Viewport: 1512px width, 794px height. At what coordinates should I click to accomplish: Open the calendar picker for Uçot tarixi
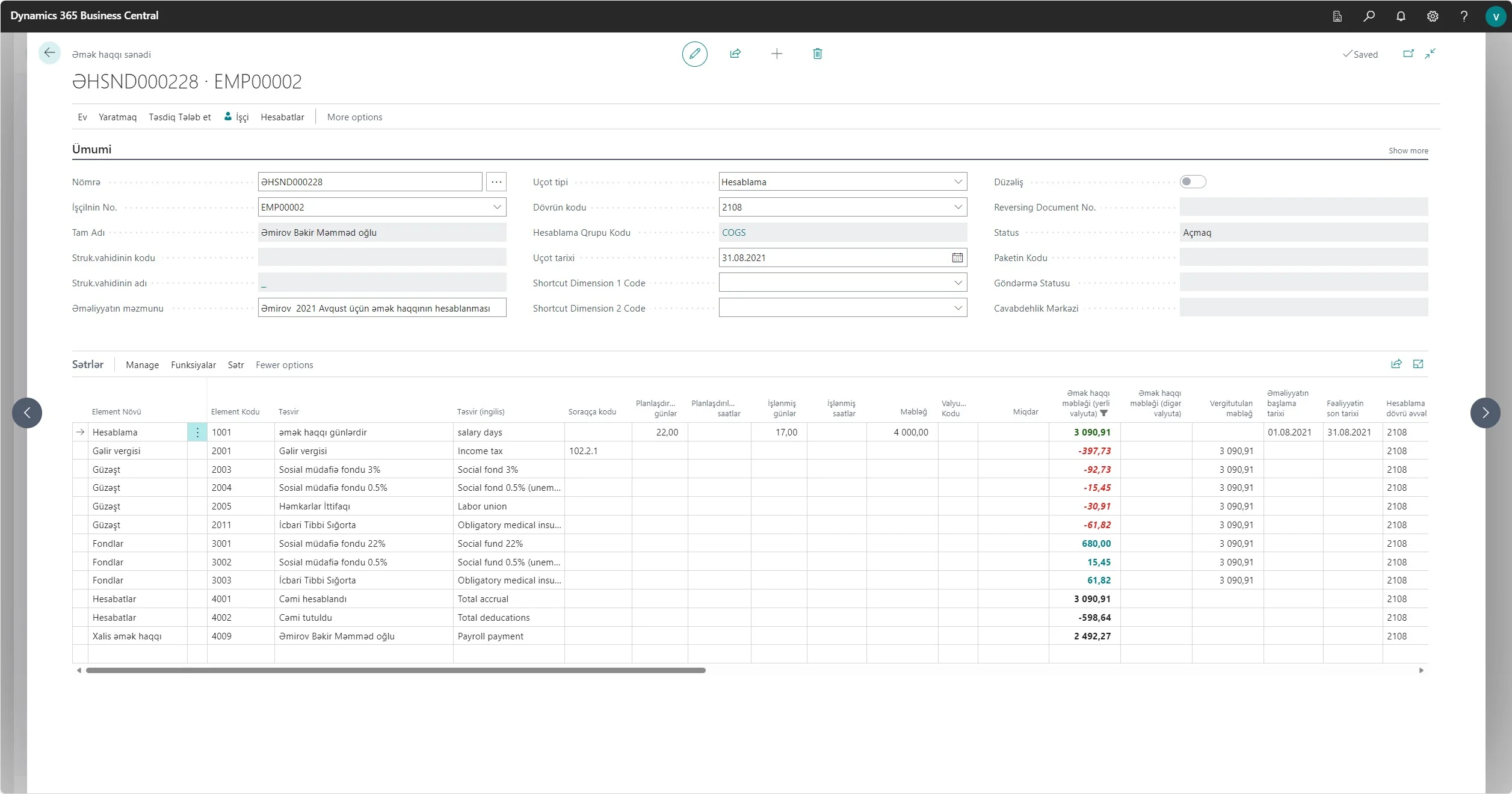pyautogui.click(x=957, y=257)
